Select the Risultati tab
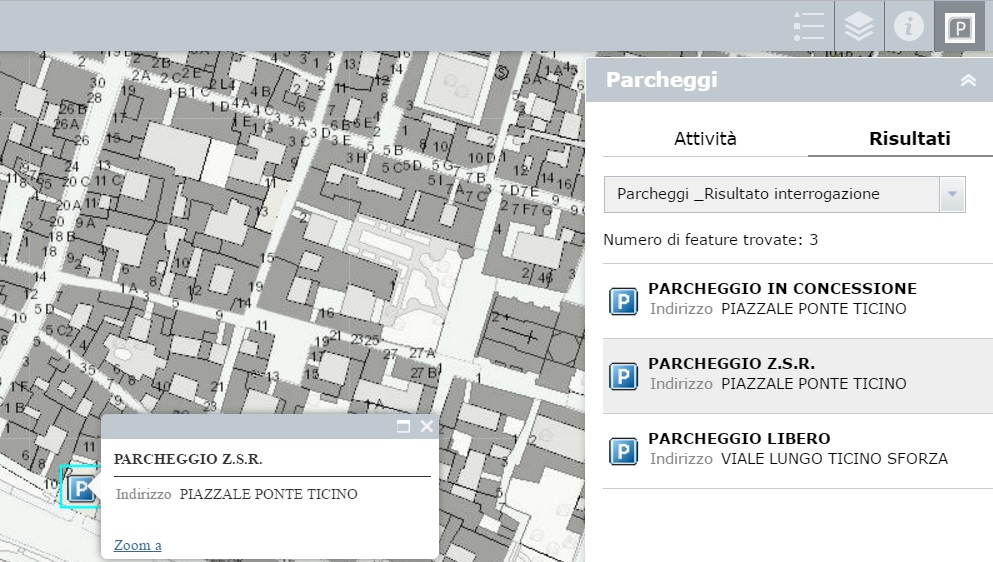 (x=909, y=139)
